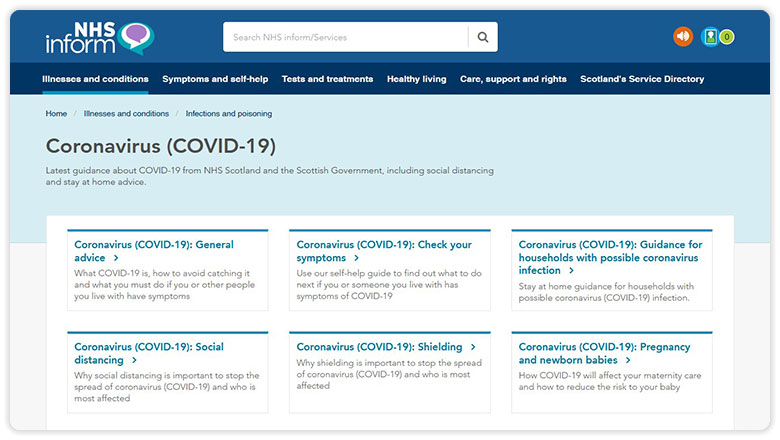Viewport: 780px width, 440px height.
Task: Click chevron next to Social distancing
Action: 134,360
